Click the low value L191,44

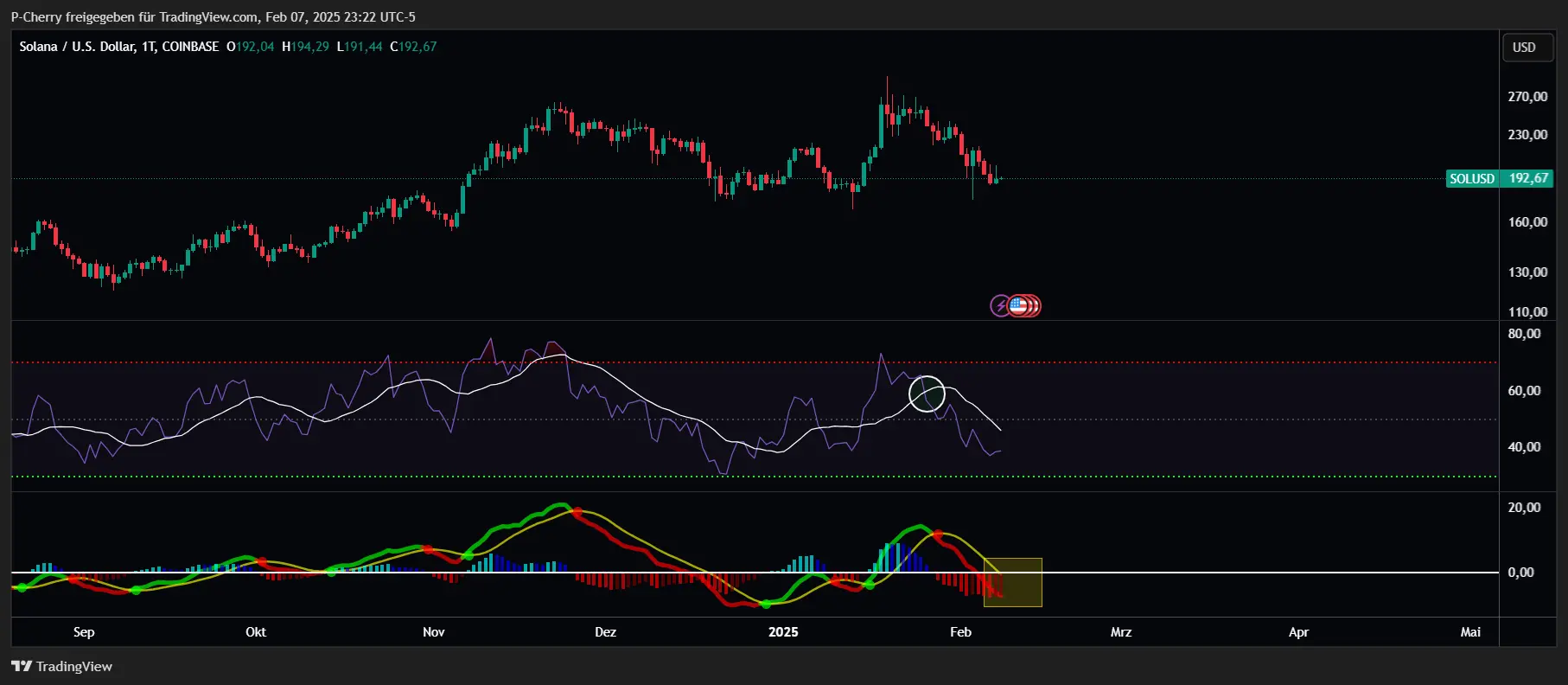tap(360, 47)
